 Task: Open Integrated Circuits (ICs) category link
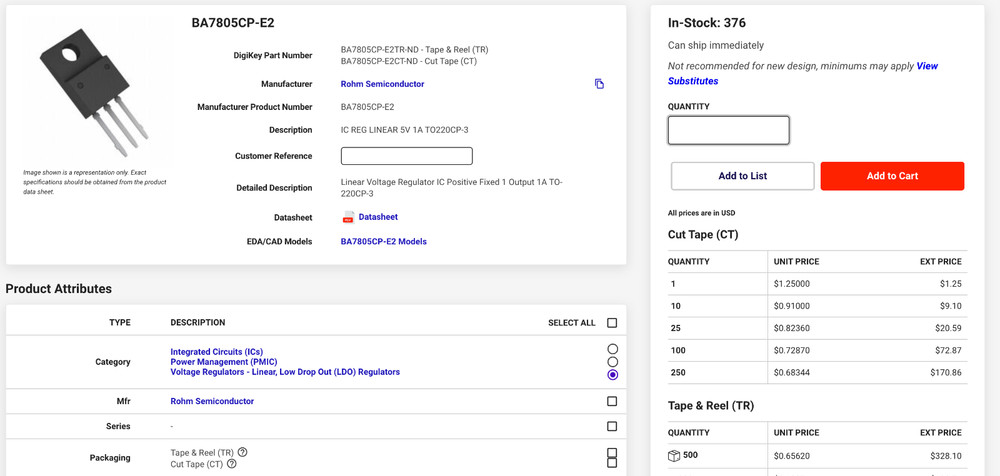(216, 352)
